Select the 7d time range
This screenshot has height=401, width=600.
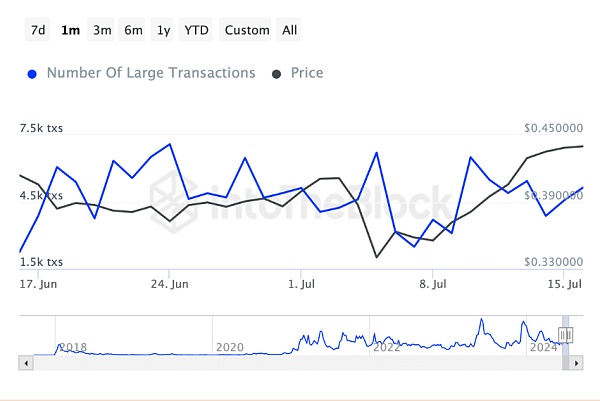[38, 30]
